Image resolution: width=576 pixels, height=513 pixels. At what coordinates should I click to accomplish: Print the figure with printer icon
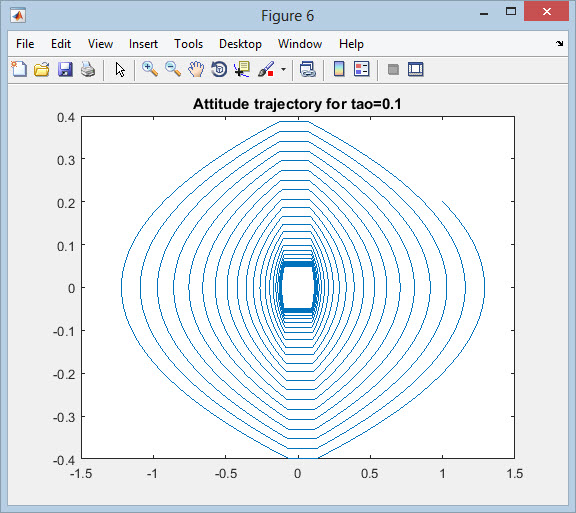tap(88, 69)
